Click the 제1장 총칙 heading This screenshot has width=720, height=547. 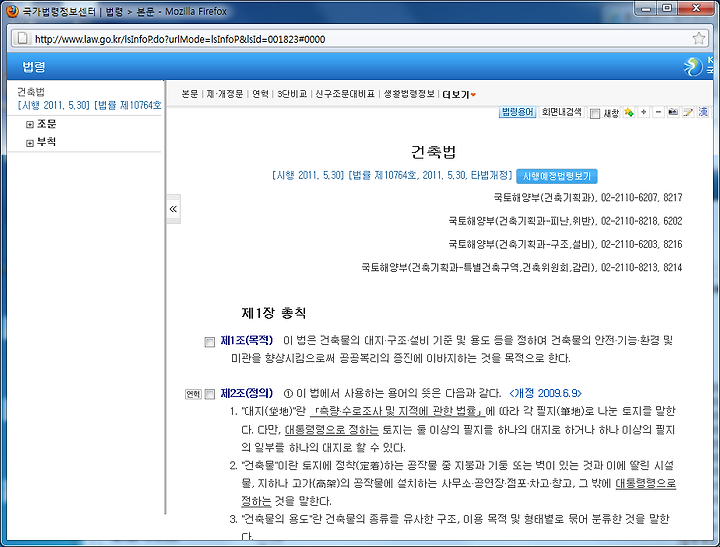[x=274, y=313]
